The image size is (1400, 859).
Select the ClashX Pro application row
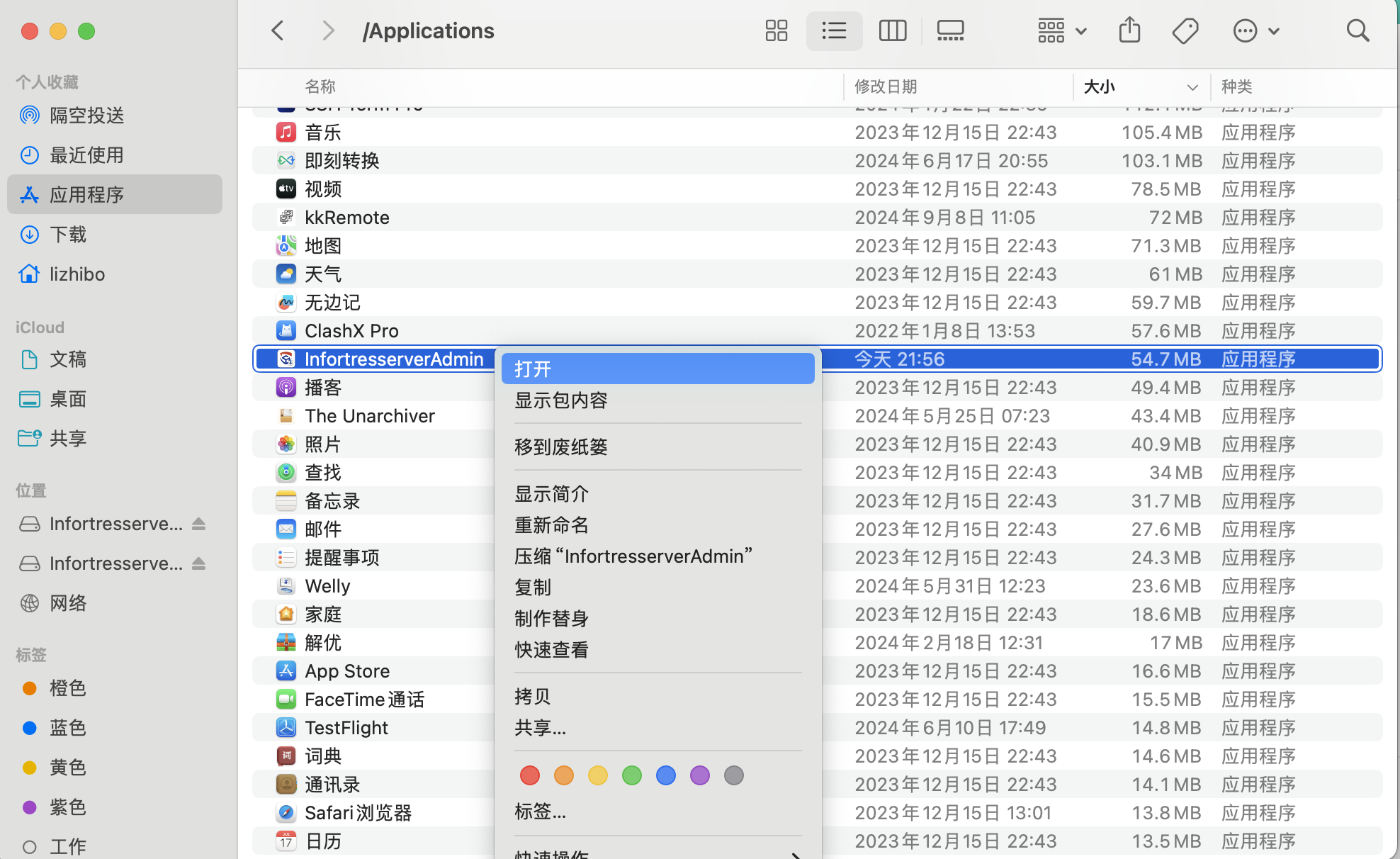click(351, 331)
